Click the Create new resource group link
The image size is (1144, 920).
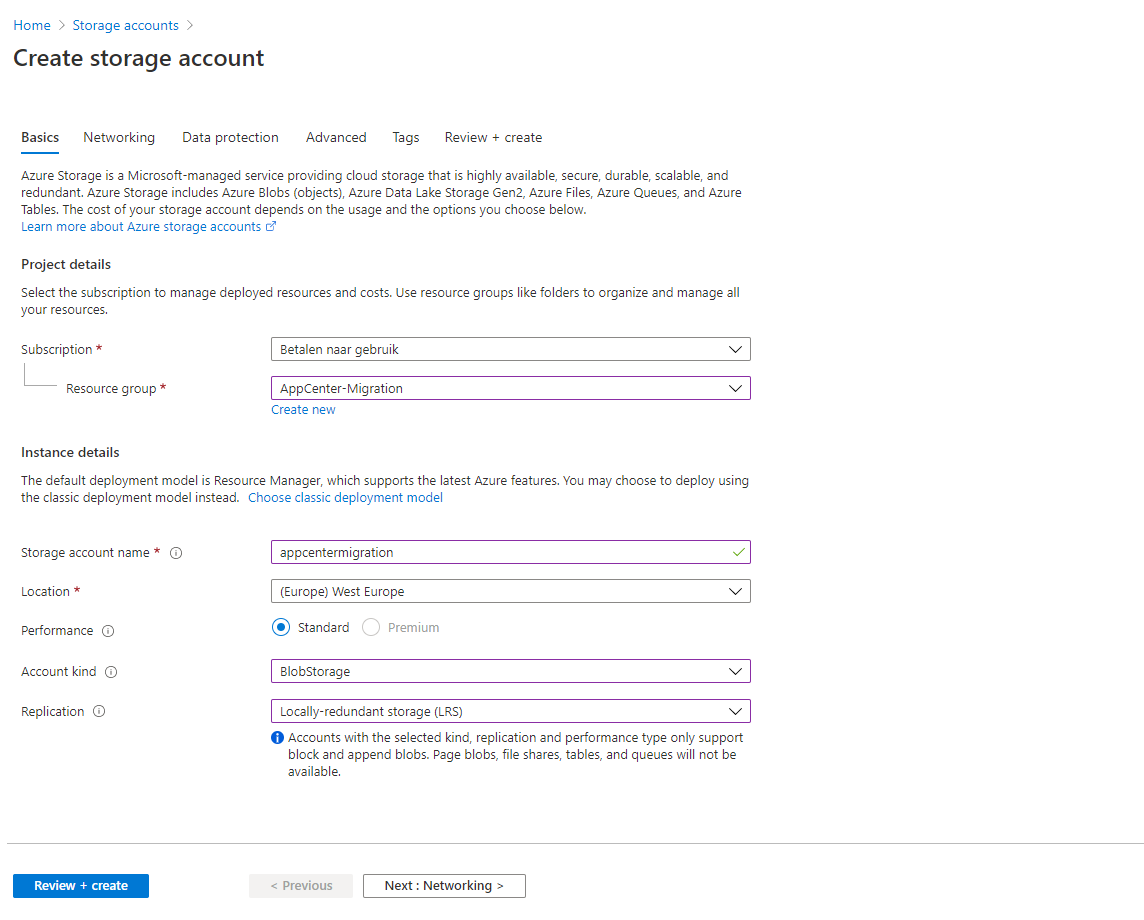(x=303, y=410)
